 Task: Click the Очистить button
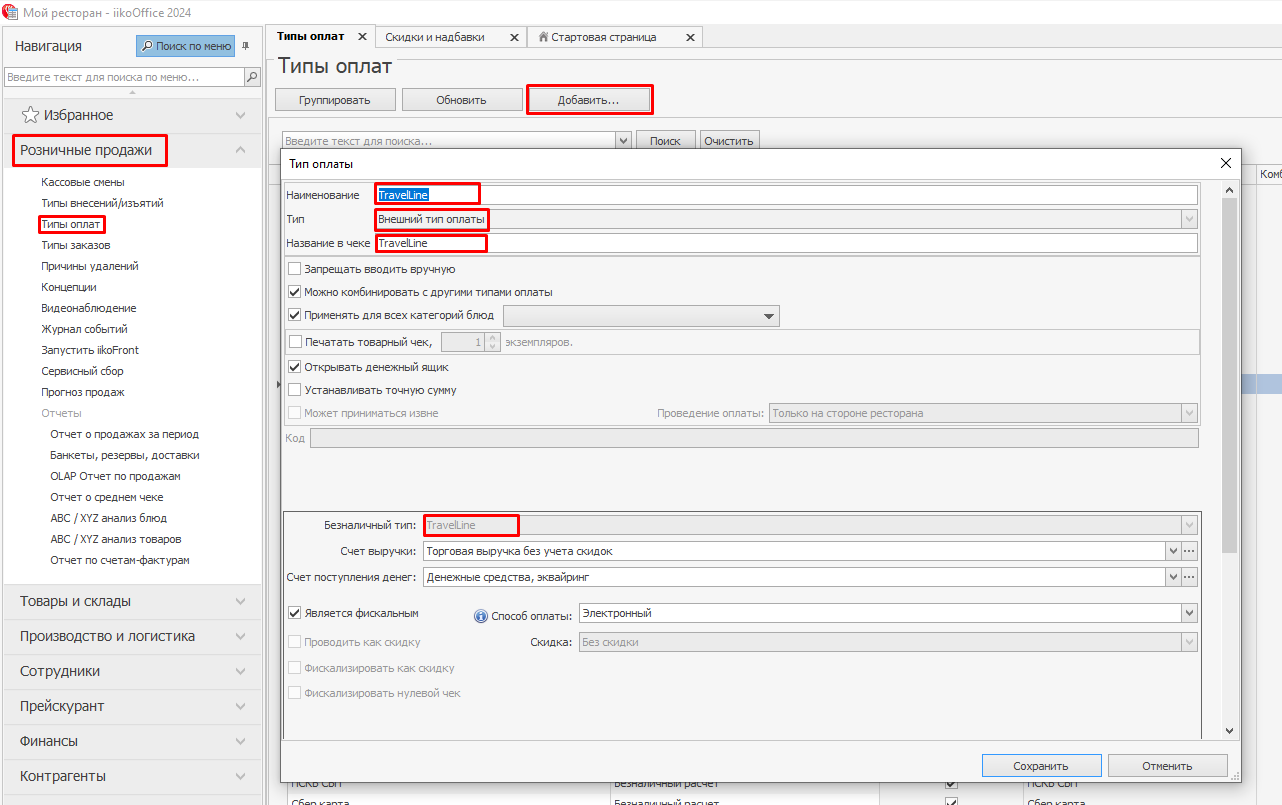(728, 141)
